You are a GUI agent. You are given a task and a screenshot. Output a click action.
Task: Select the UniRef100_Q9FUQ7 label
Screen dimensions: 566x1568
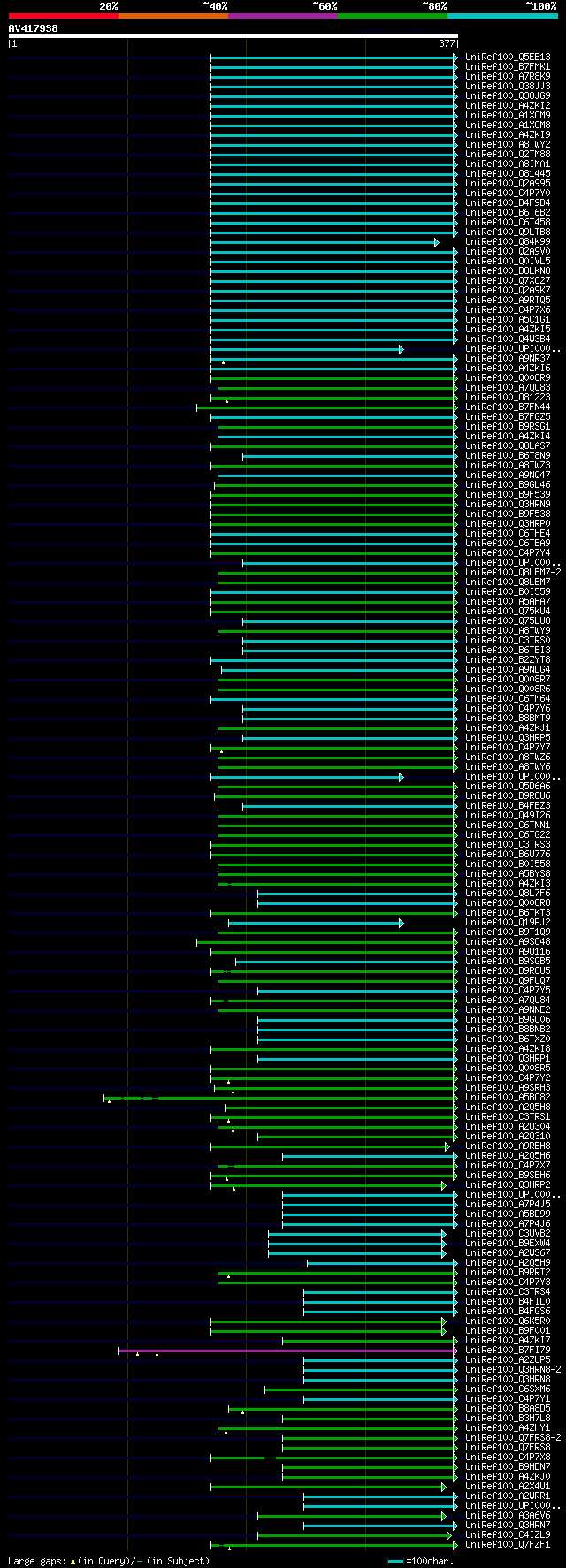coord(508,980)
